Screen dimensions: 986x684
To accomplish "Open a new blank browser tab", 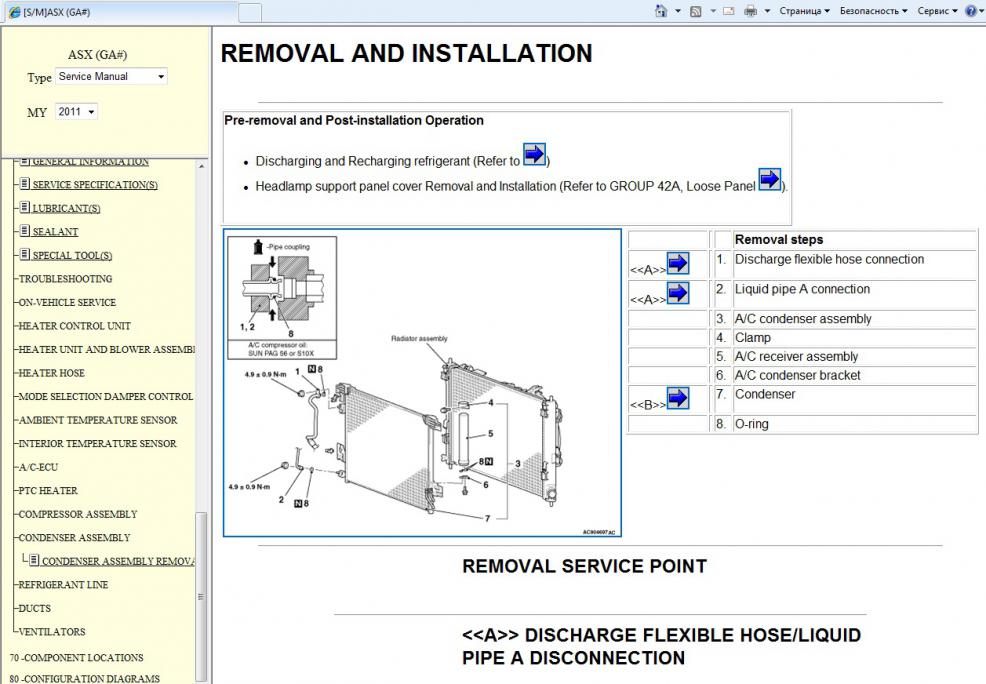I will pyautogui.click(x=250, y=13).
